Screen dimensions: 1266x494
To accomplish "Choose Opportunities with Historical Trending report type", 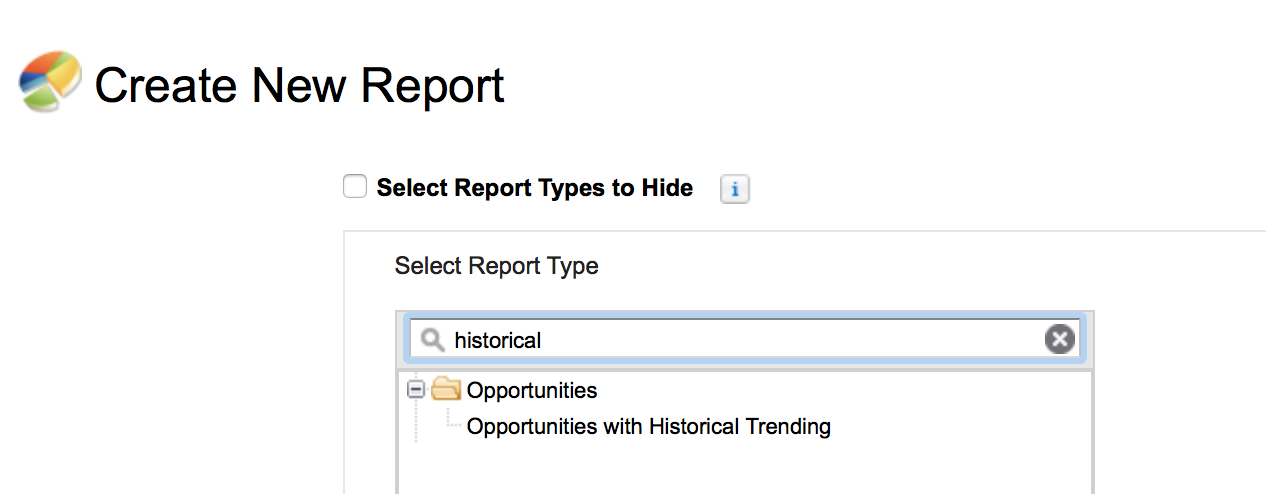I will (649, 427).
